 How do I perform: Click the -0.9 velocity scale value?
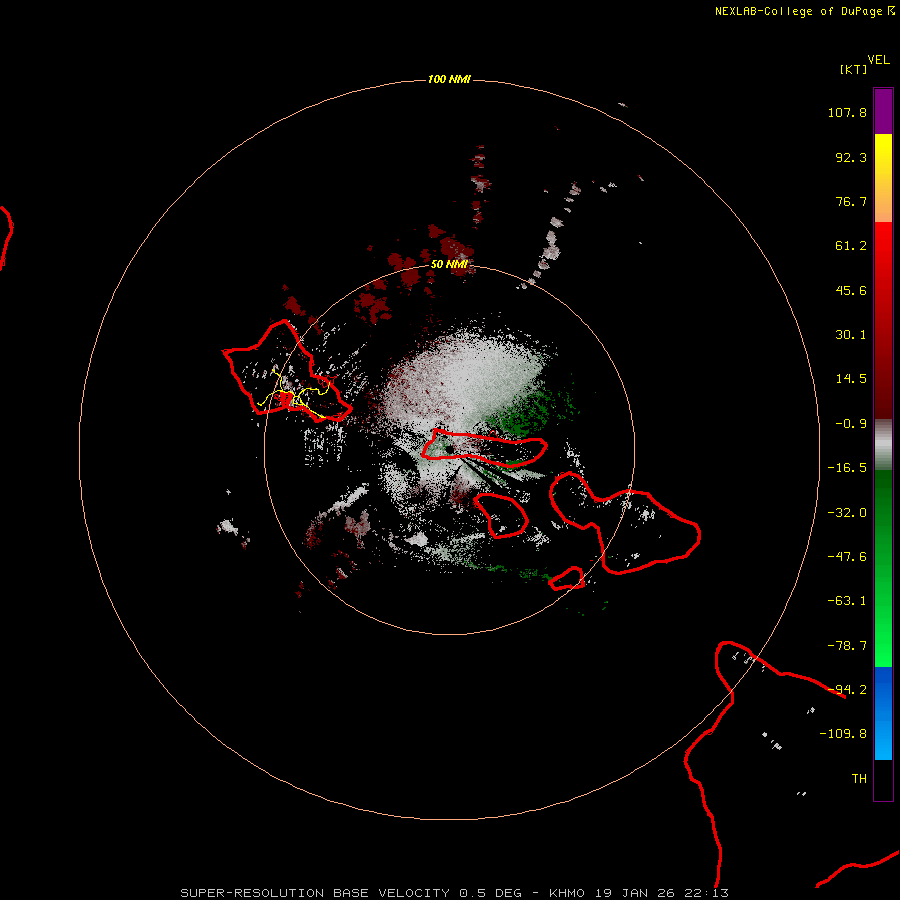point(851,424)
